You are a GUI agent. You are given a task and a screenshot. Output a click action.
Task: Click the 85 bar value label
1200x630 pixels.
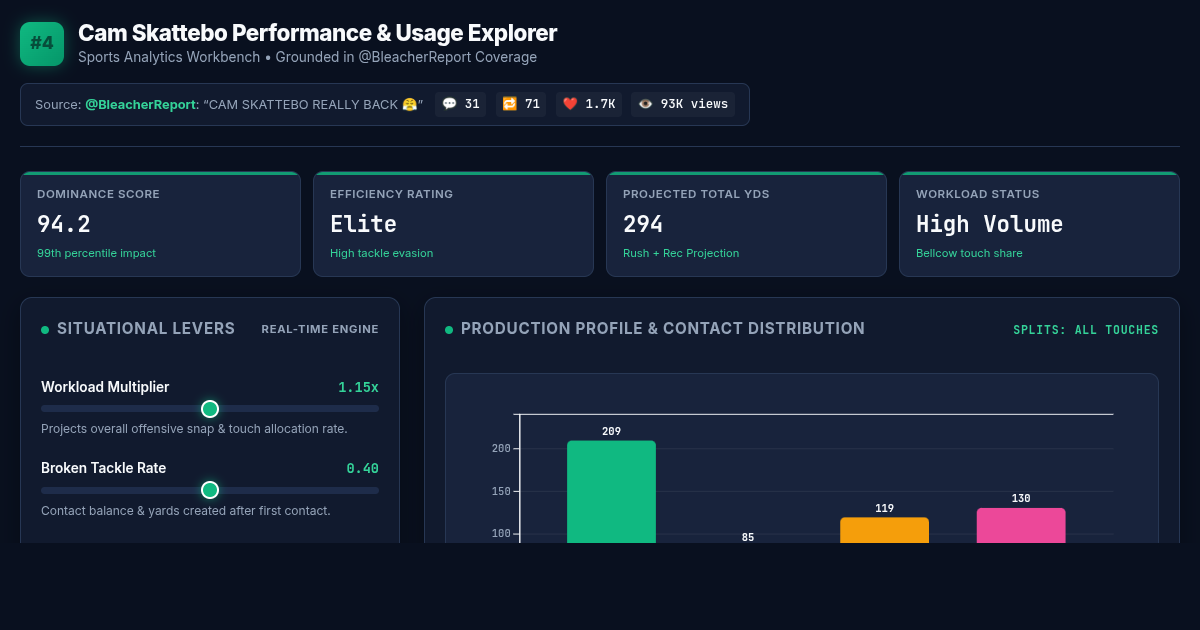click(748, 537)
